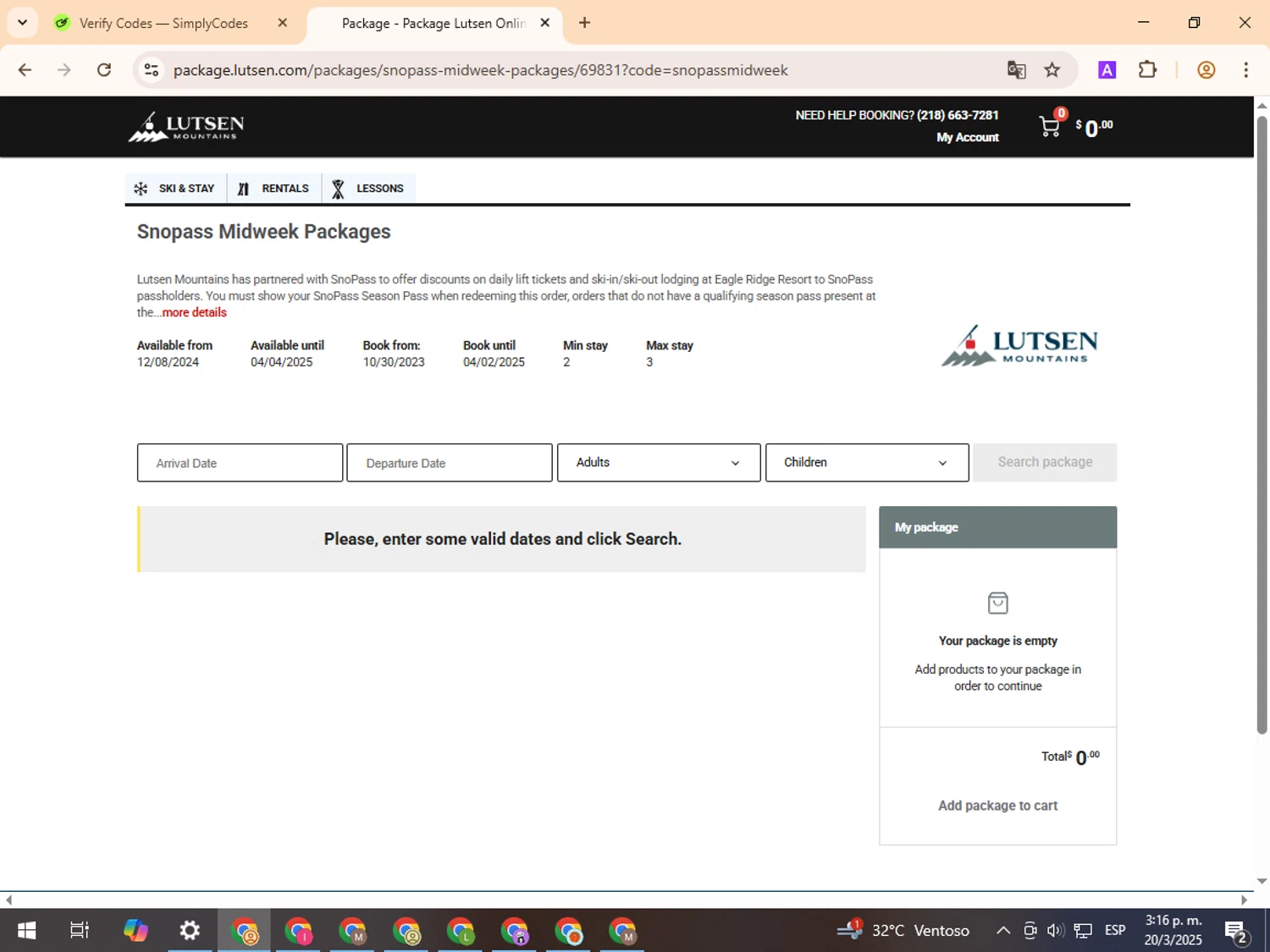Expand the Adults dropdown
This screenshot has width=1270, height=952.
pos(659,463)
